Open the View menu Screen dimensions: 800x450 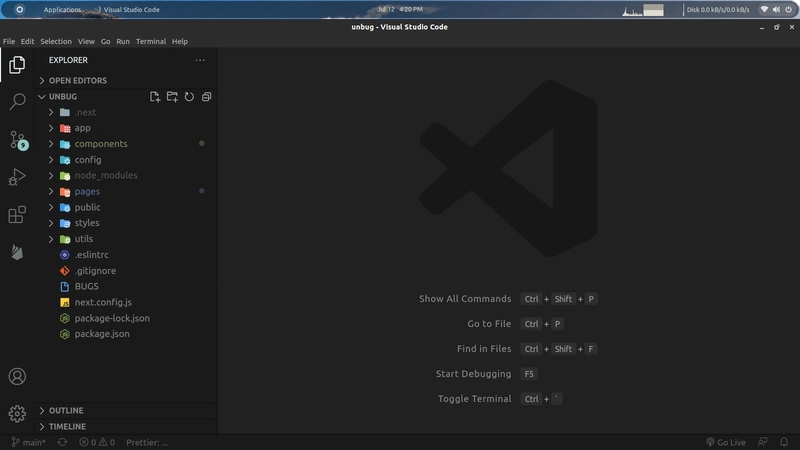tap(86, 41)
